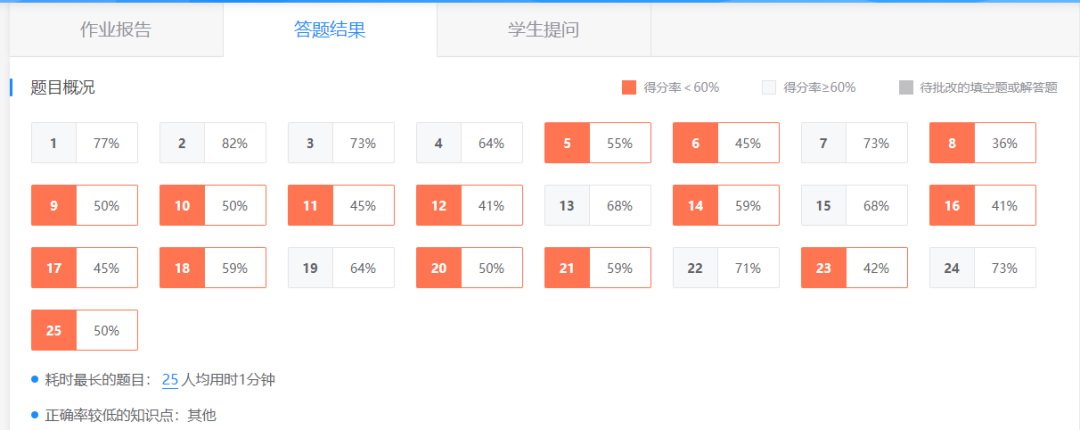Image resolution: width=1080 pixels, height=430 pixels.
Task: Select the 答题结果 tab
Action: 329,30
